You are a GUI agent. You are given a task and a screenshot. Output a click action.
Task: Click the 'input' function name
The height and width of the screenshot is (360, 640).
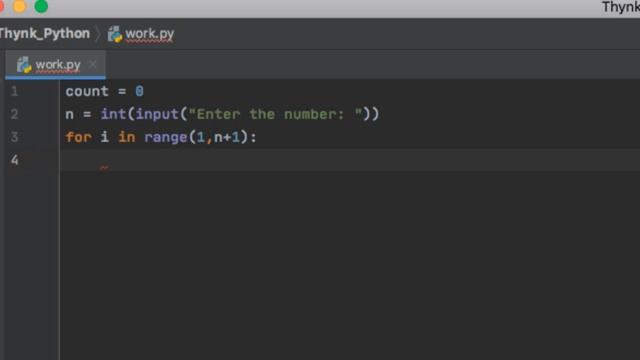tap(157, 114)
